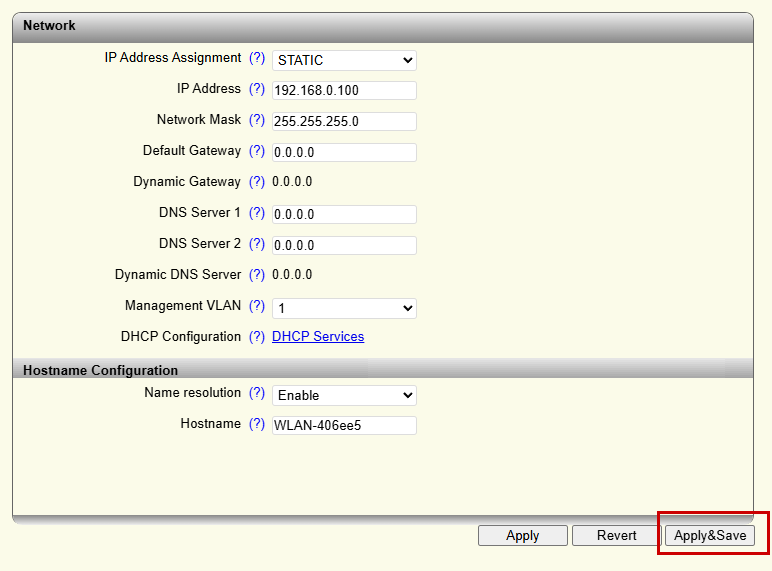Open help for Network Mask field
This screenshot has width=772, height=571.
point(257,121)
